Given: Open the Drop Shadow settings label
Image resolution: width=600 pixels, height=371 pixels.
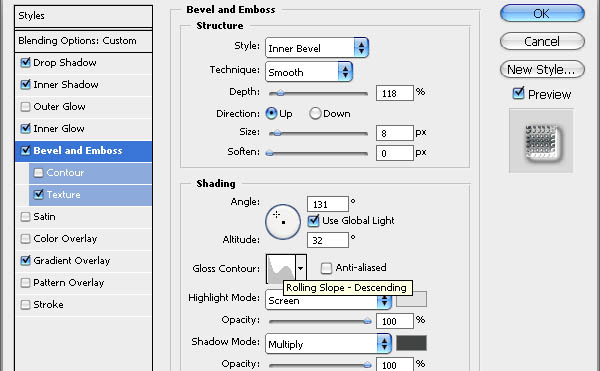Looking at the screenshot, I should [x=65, y=62].
